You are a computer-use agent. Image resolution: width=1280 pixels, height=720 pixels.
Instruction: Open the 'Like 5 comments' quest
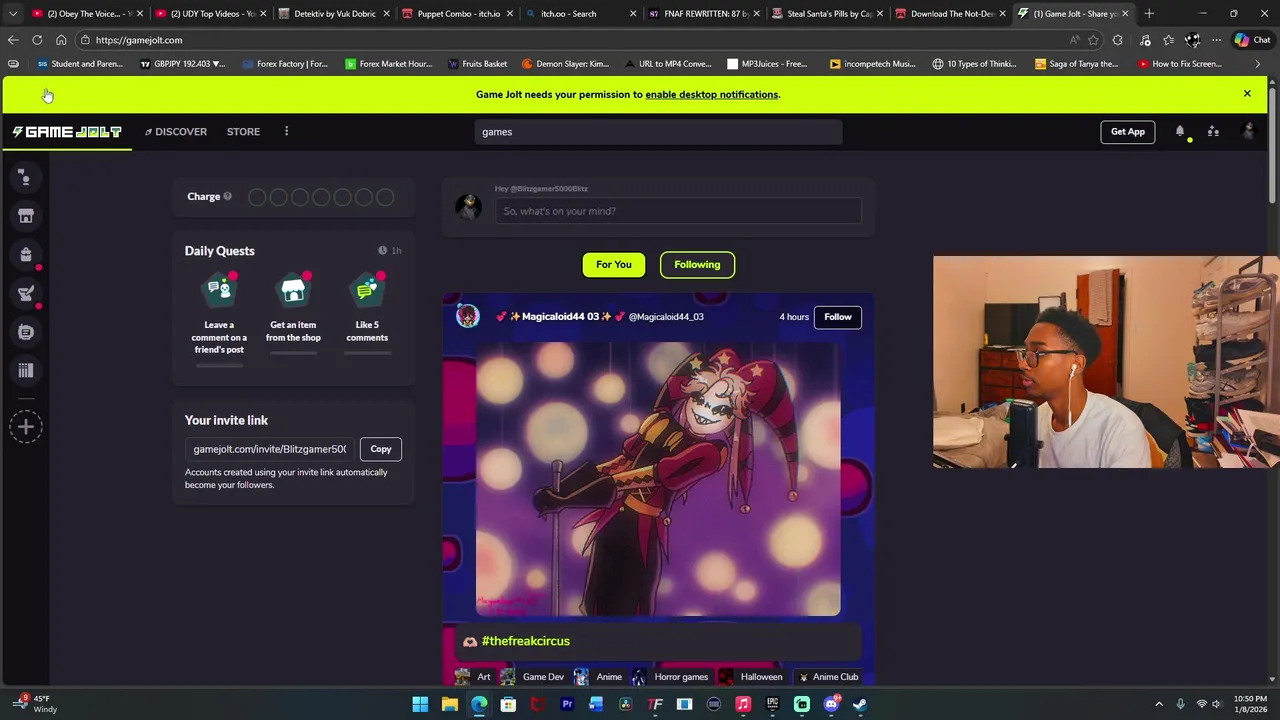click(367, 314)
